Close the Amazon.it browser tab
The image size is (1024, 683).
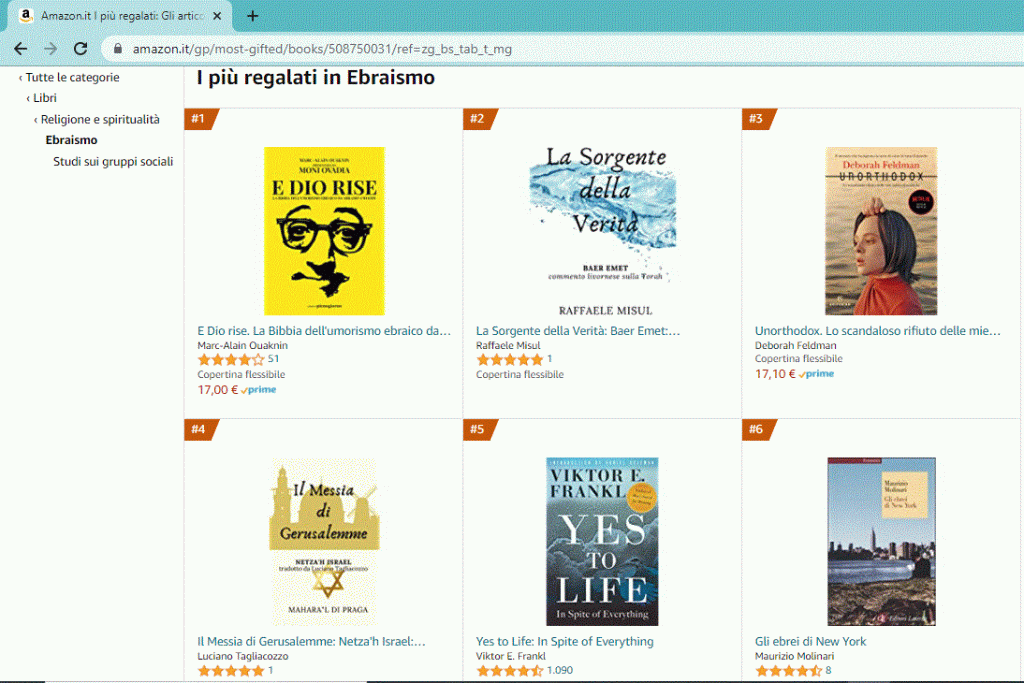tap(217, 16)
